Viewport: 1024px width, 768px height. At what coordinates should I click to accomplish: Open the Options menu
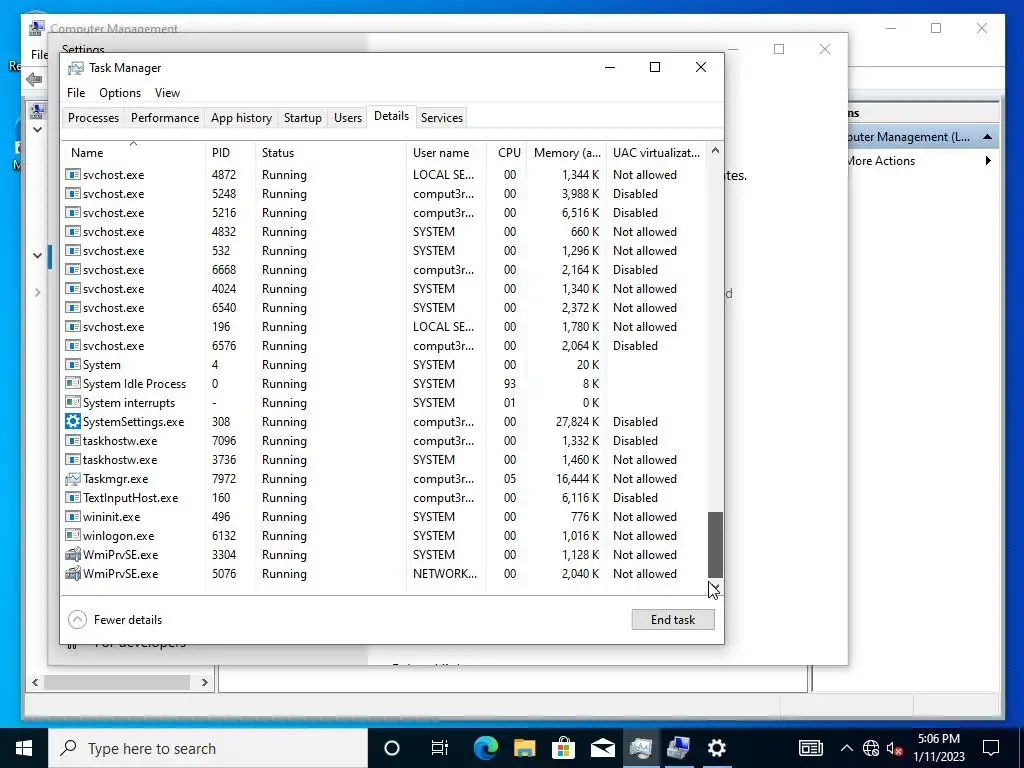pos(120,93)
